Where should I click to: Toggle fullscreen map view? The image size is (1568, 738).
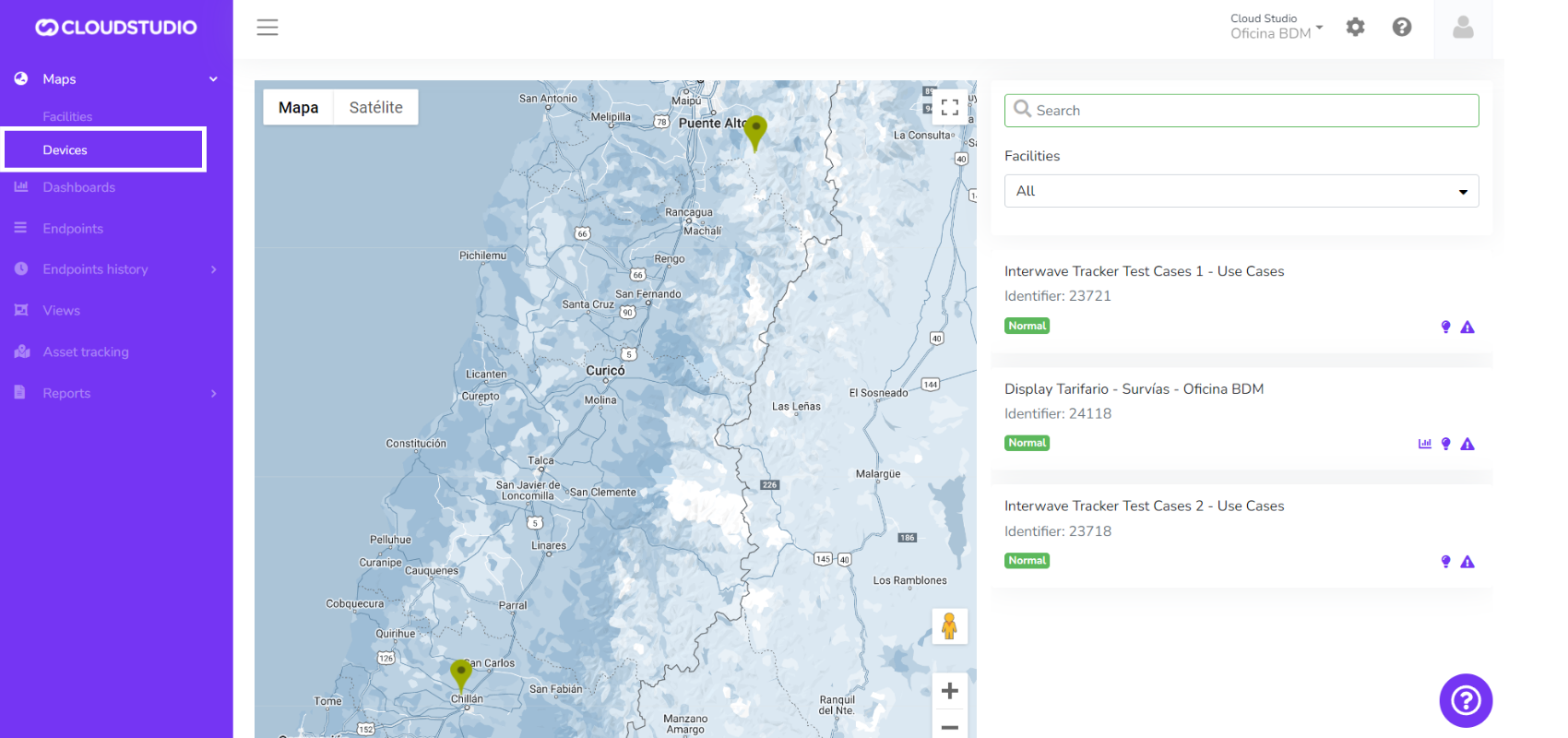[949, 107]
